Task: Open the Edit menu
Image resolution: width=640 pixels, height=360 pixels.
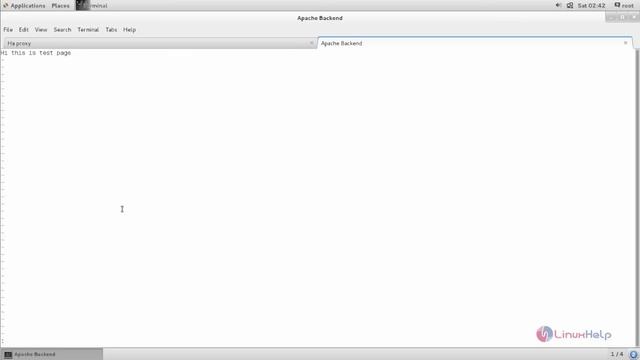Action: (x=24, y=30)
